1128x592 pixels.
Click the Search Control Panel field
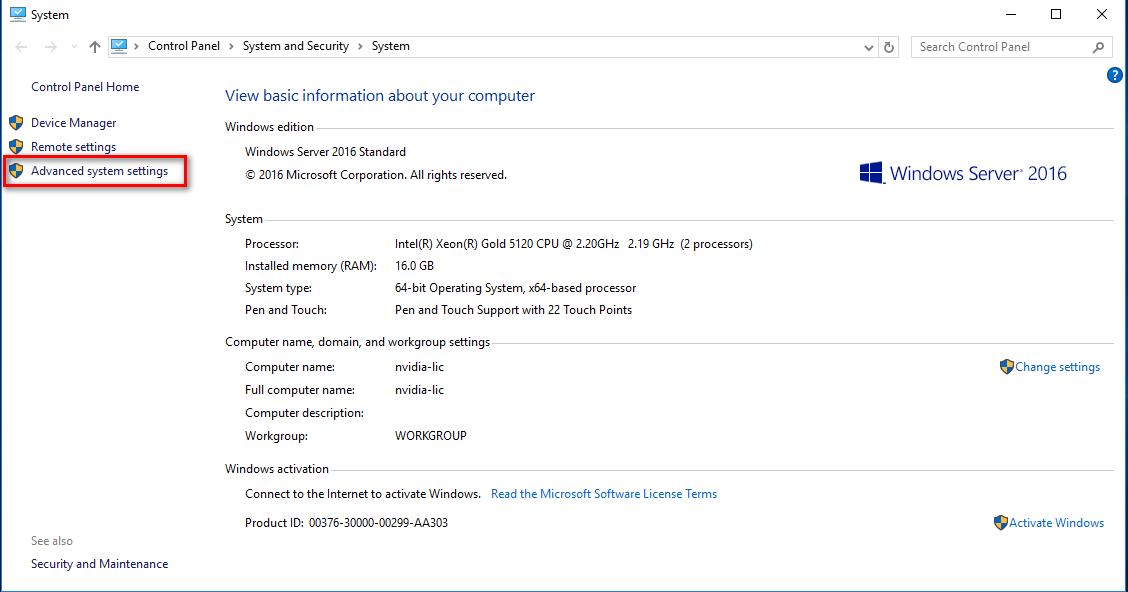tap(1000, 47)
